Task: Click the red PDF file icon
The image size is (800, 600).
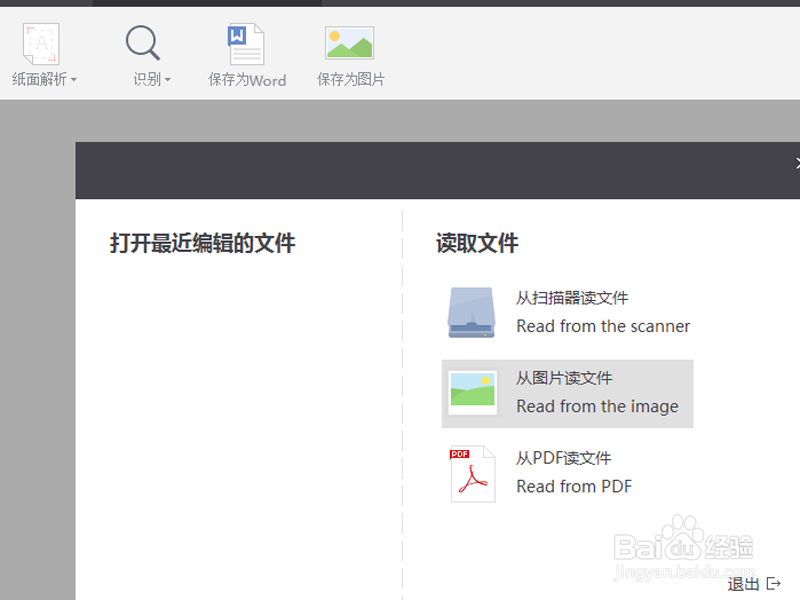Action: pos(472,474)
